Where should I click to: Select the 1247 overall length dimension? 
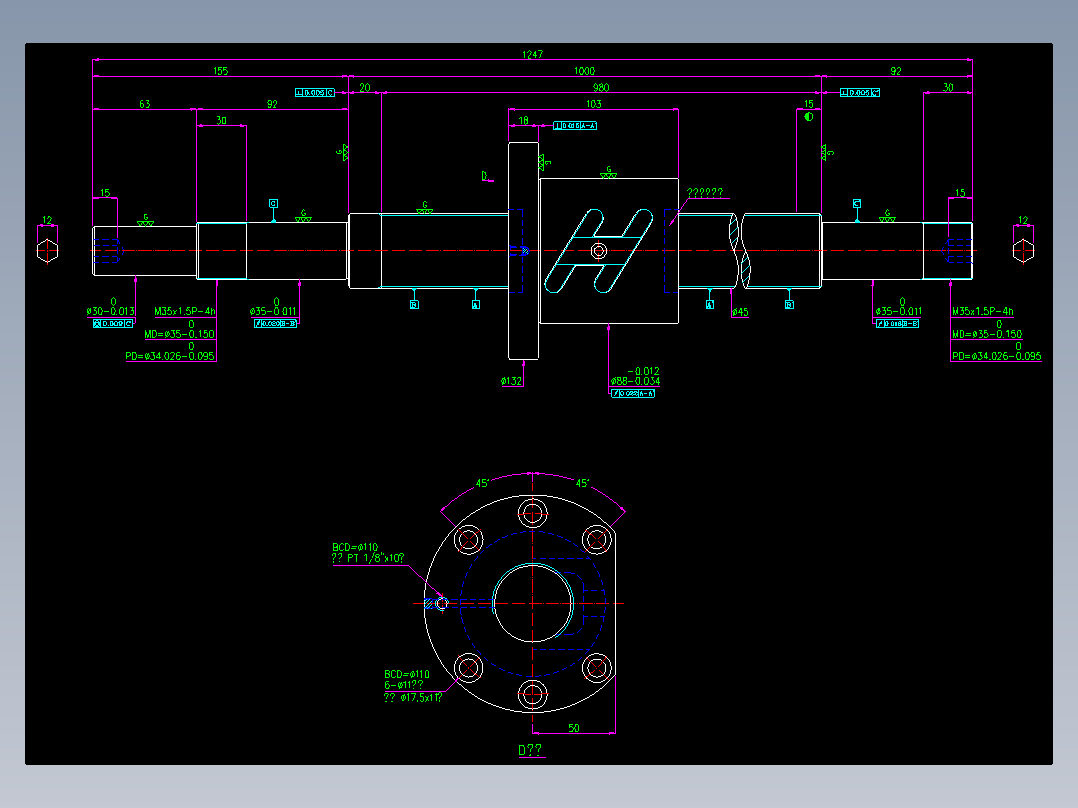pyautogui.click(x=532, y=54)
